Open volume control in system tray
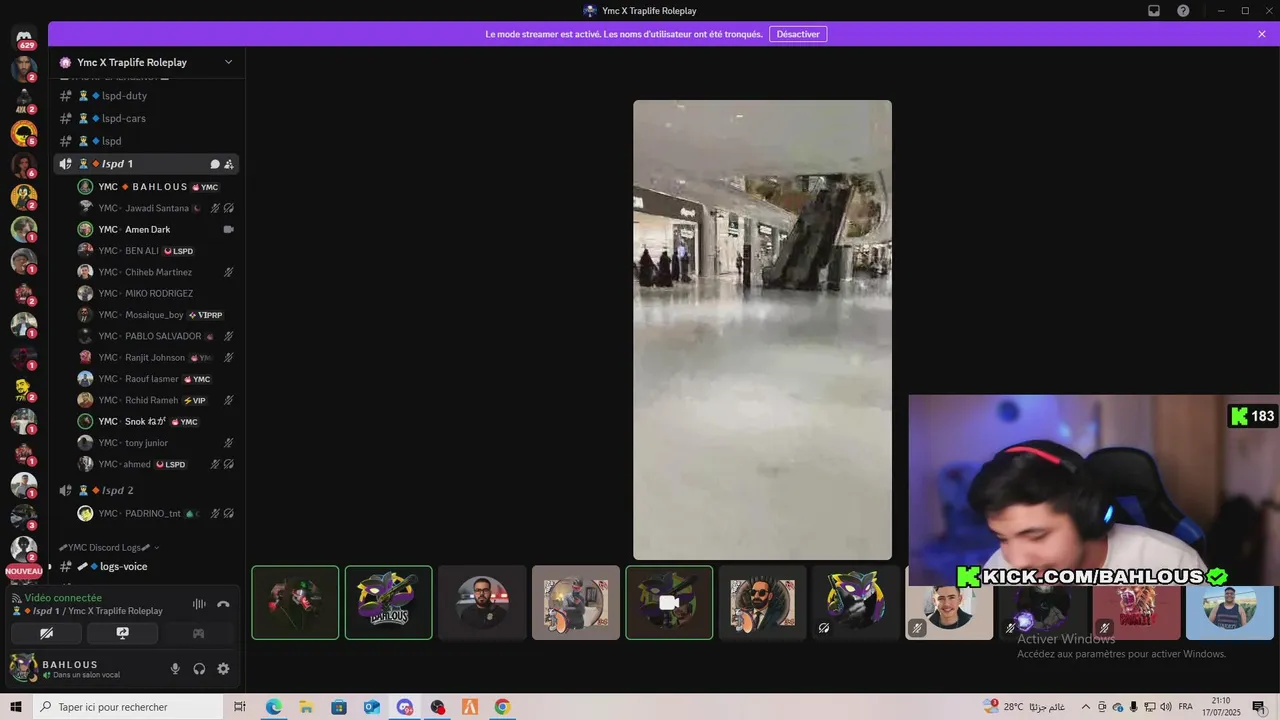 (x=1165, y=707)
